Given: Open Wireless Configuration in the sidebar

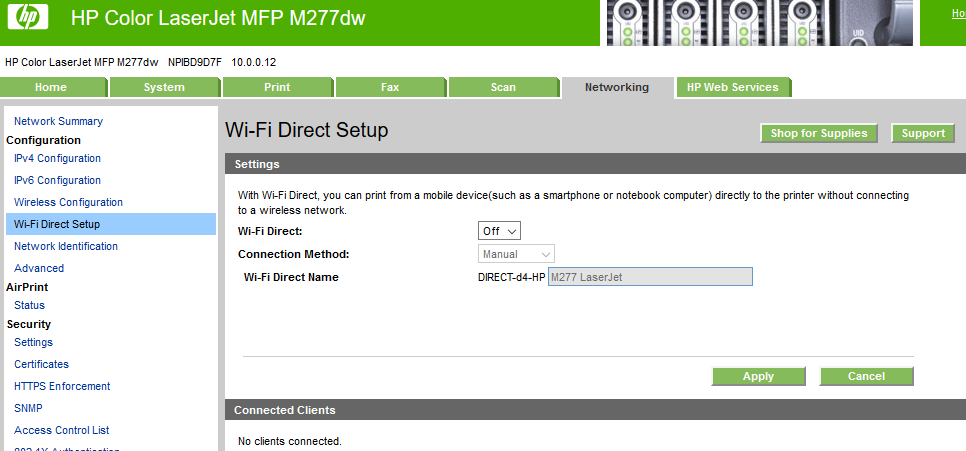Looking at the screenshot, I should [68, 202].
